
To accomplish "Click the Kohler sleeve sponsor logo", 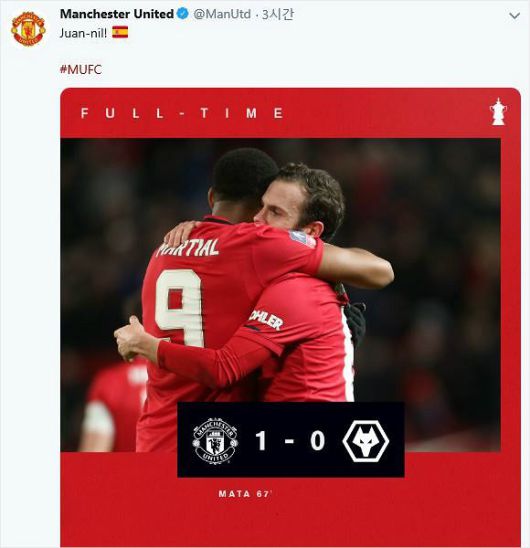I will click(266, 320).
